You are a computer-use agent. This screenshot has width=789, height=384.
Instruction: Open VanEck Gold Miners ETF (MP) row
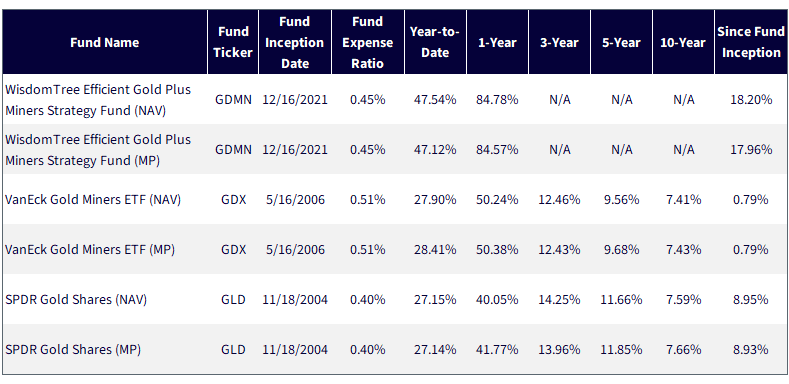(394, 249)
